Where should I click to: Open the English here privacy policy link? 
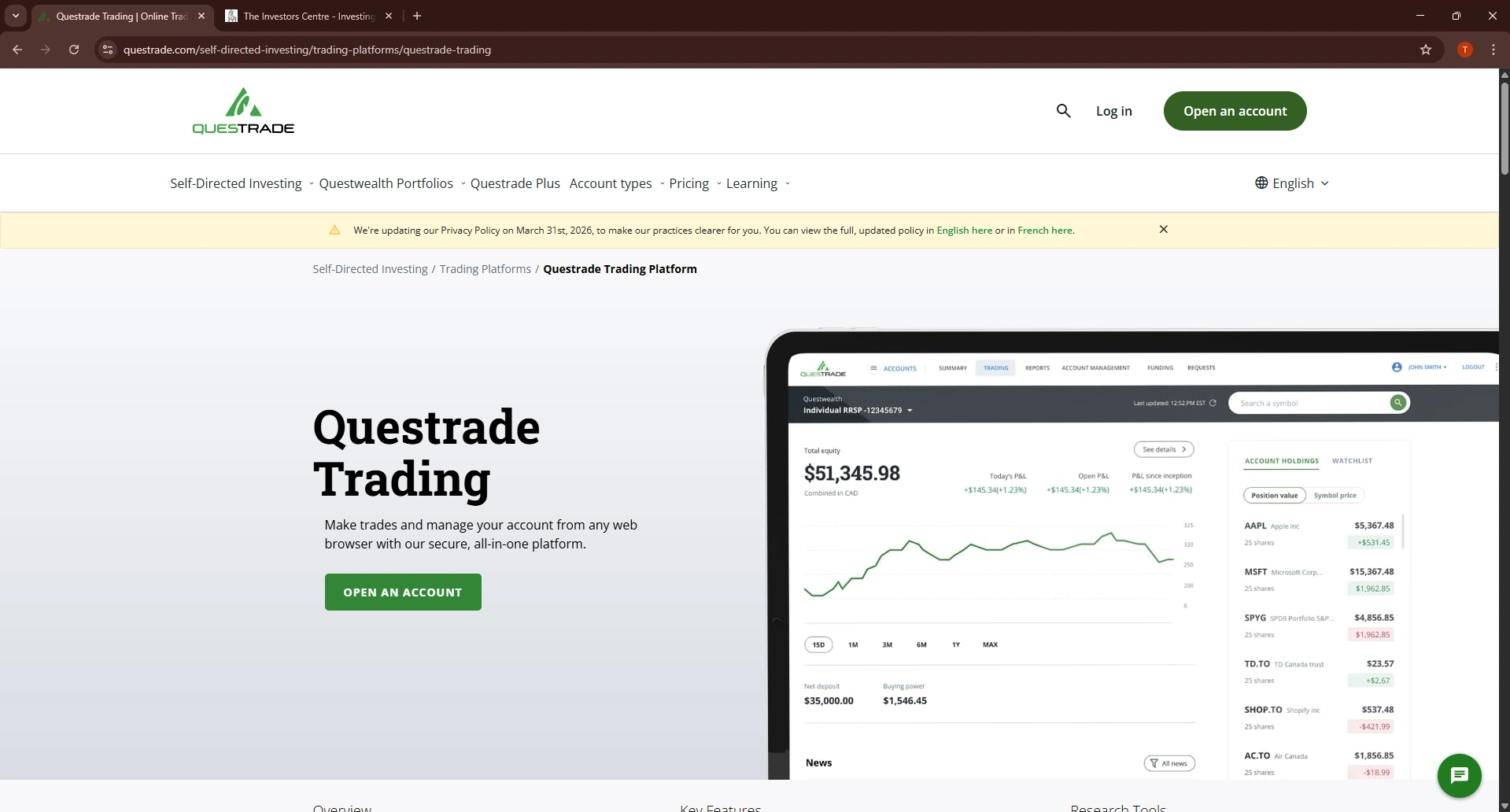pyautogui.click(x=964, y=231)
